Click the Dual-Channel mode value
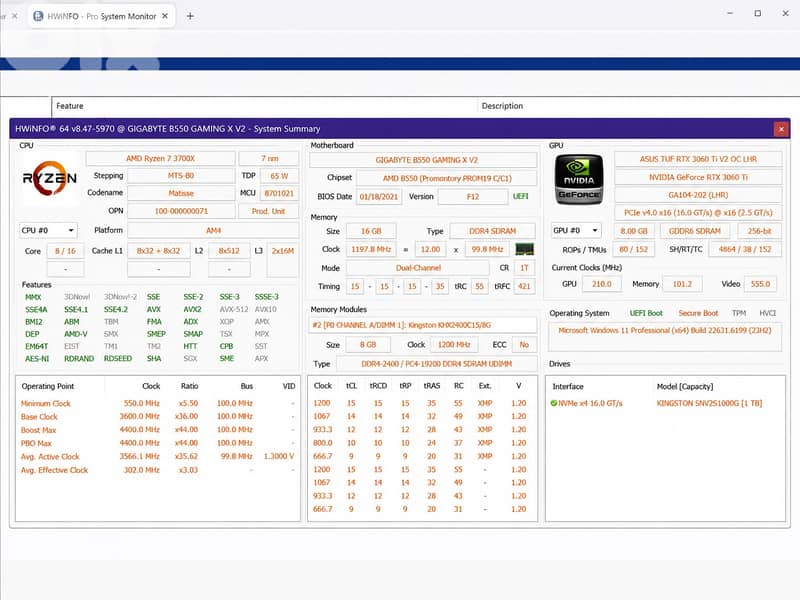This screenshot has height=600, width=800. (418, 268)
